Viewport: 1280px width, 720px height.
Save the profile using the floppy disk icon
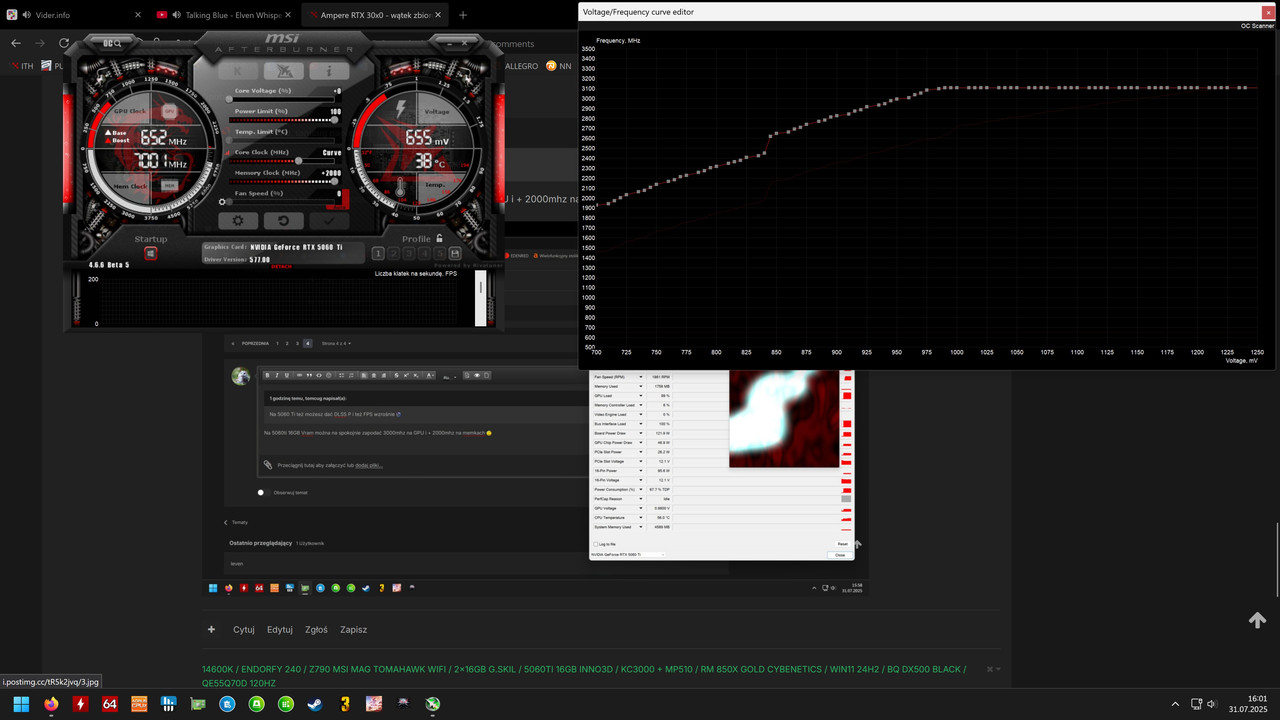[x=455, y=254]
